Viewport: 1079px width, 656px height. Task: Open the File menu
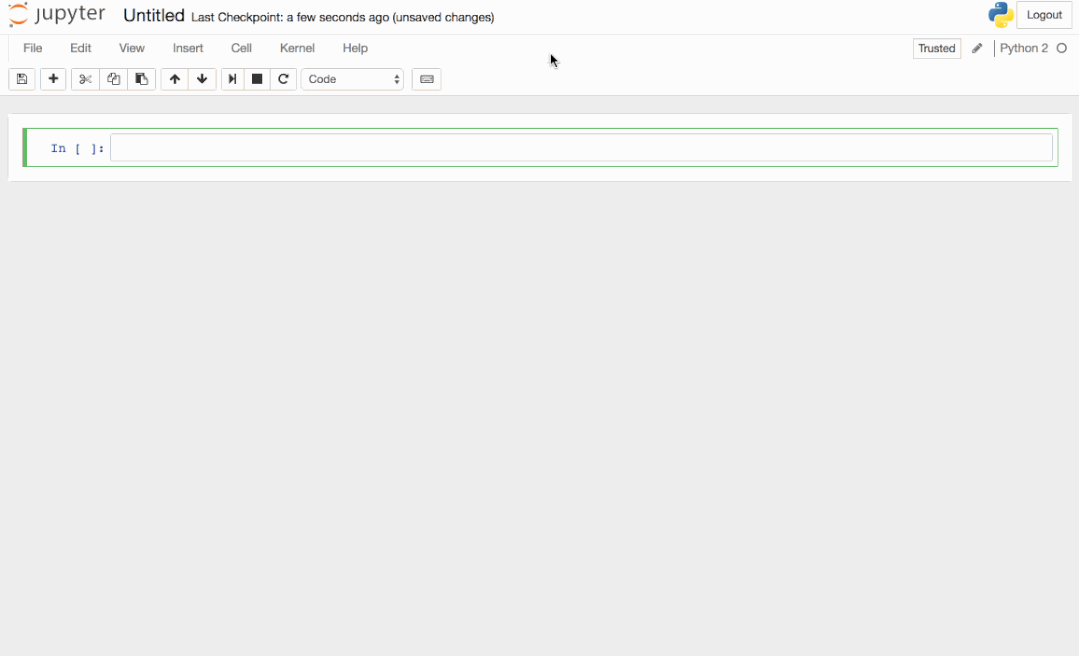[33, 48]
